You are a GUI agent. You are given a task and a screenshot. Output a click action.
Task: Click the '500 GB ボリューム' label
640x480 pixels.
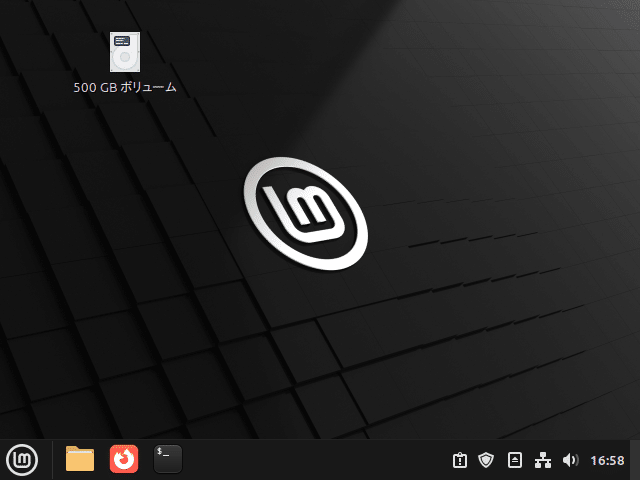click(125, 87)
